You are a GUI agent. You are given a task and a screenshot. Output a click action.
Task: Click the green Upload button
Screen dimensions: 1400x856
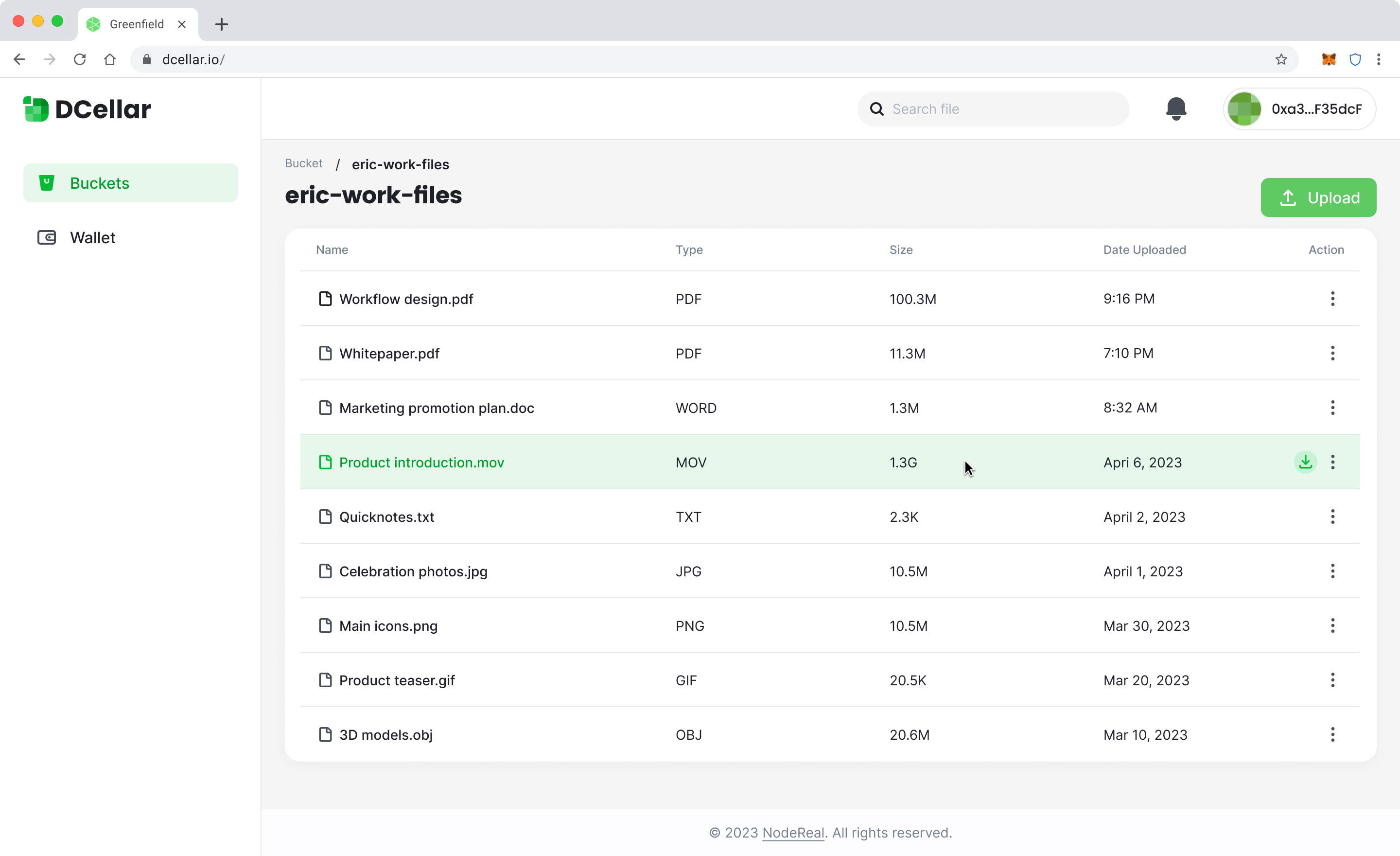point(1318,197)
